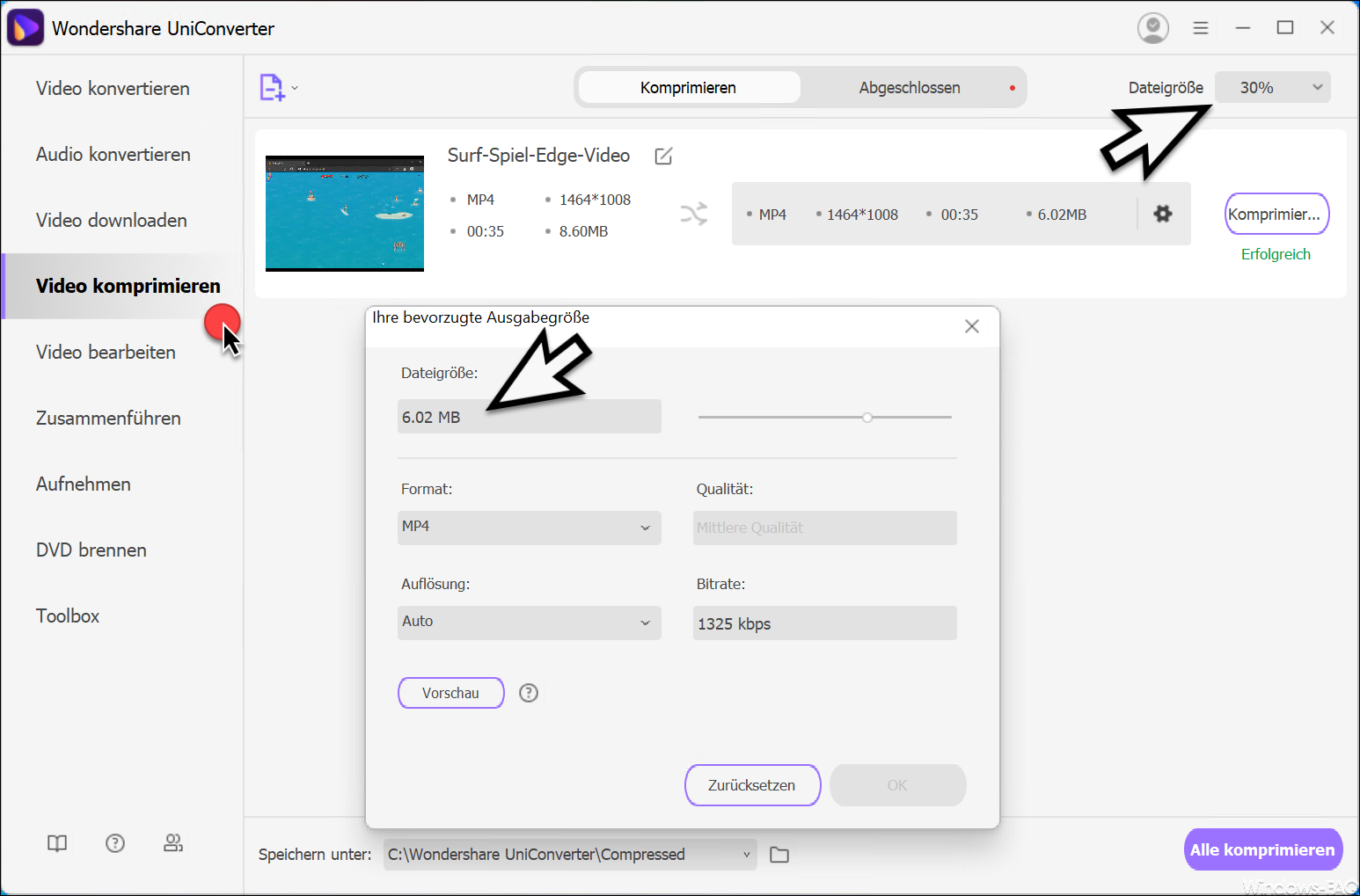Viewport: 1360px width, 896px height.
Task: Click the feedback people icon in sidebar
Action: point(173,843)
